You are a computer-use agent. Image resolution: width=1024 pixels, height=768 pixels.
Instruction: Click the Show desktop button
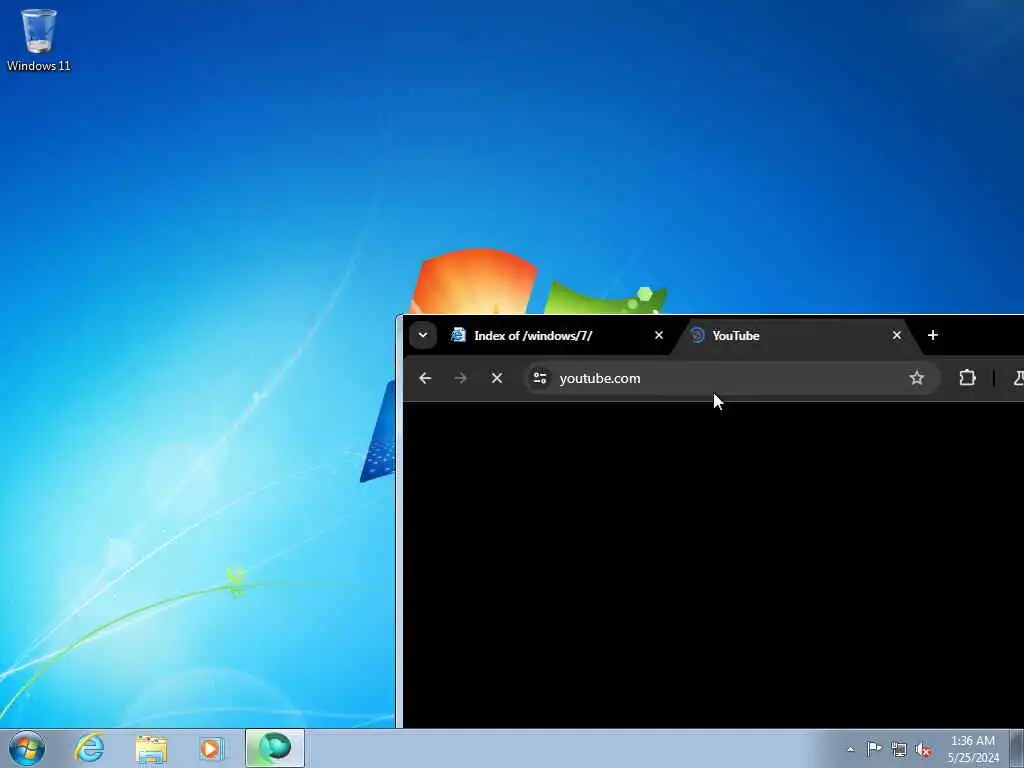coord(1017,748)
